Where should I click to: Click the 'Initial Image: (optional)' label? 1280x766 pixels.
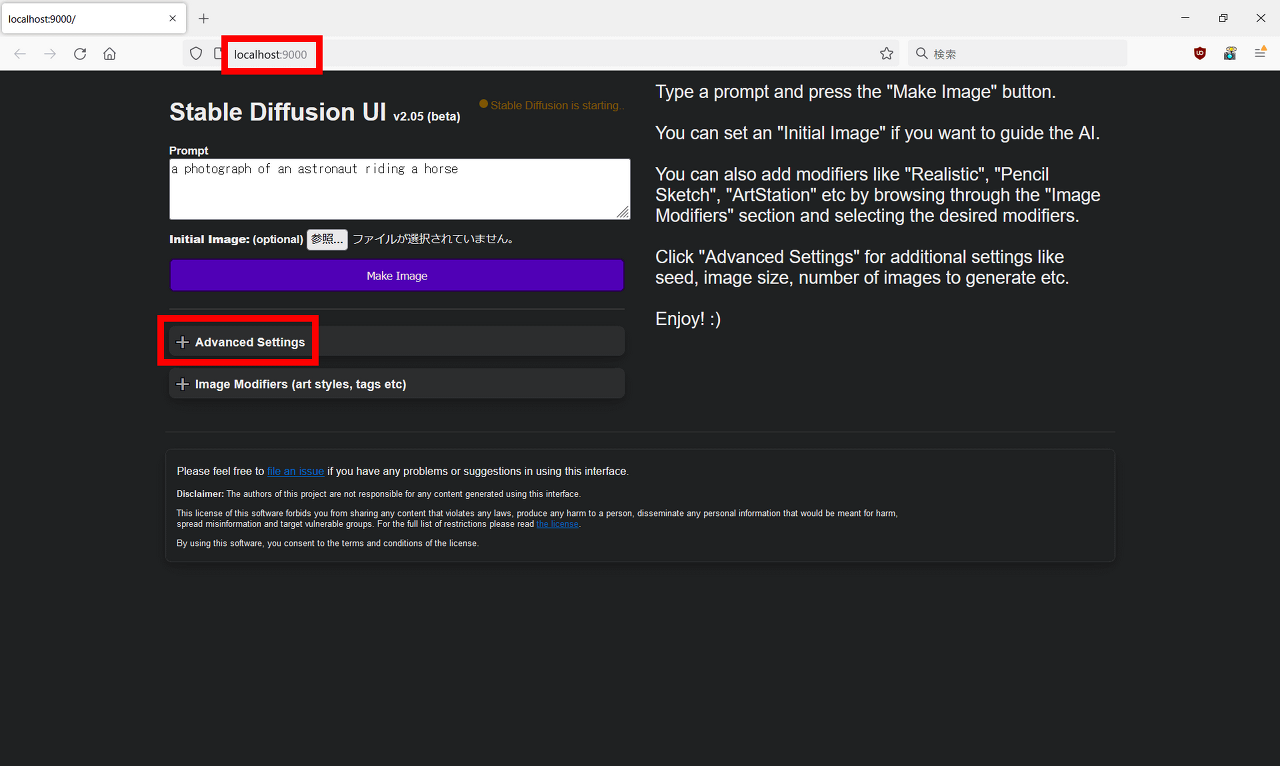236,239
